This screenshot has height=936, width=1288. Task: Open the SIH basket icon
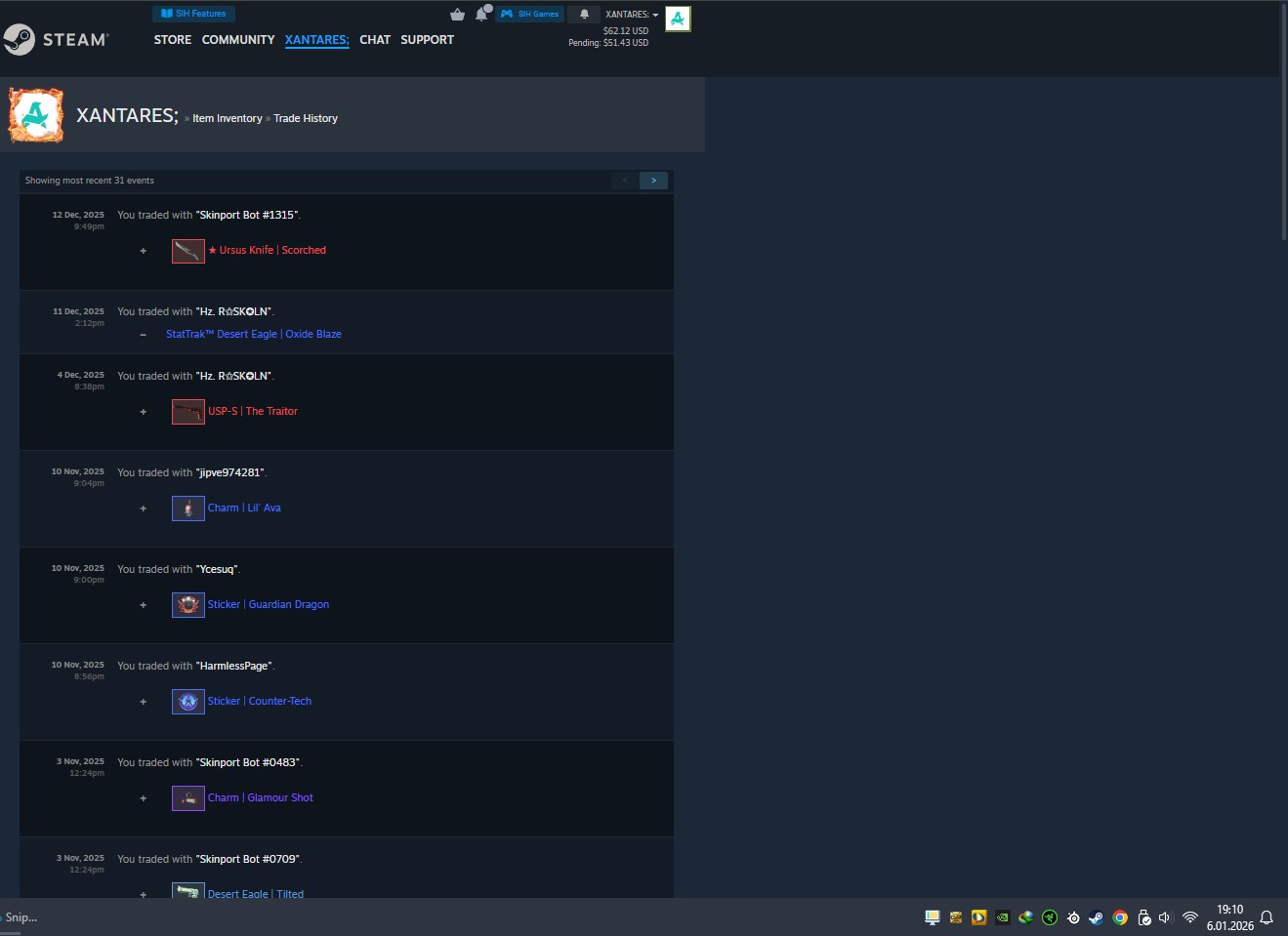coord(457,14)
